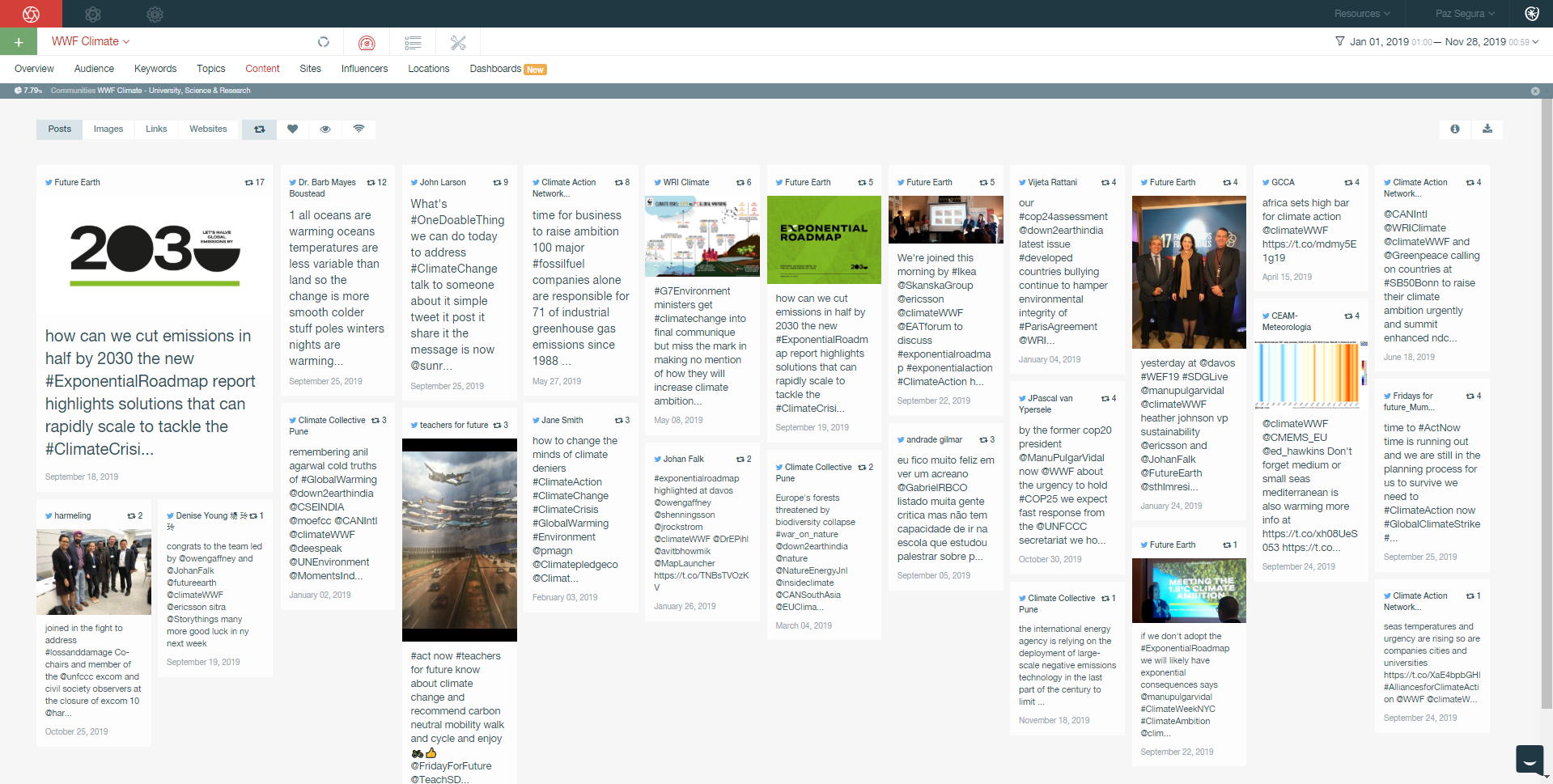Close the Communities filter bar

click(x=1535, y=91)
